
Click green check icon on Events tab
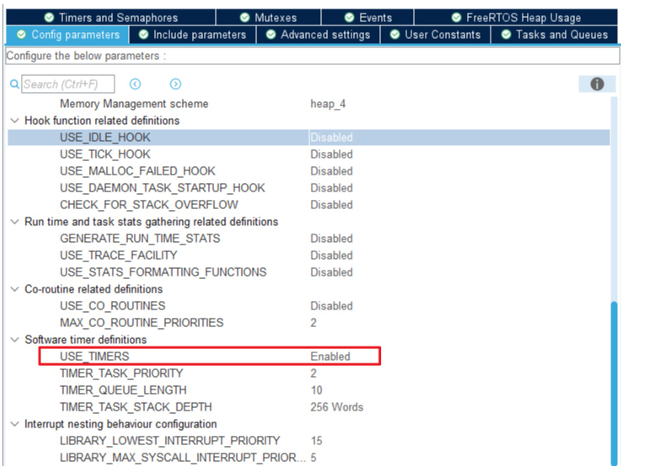[x=349, y=17]
